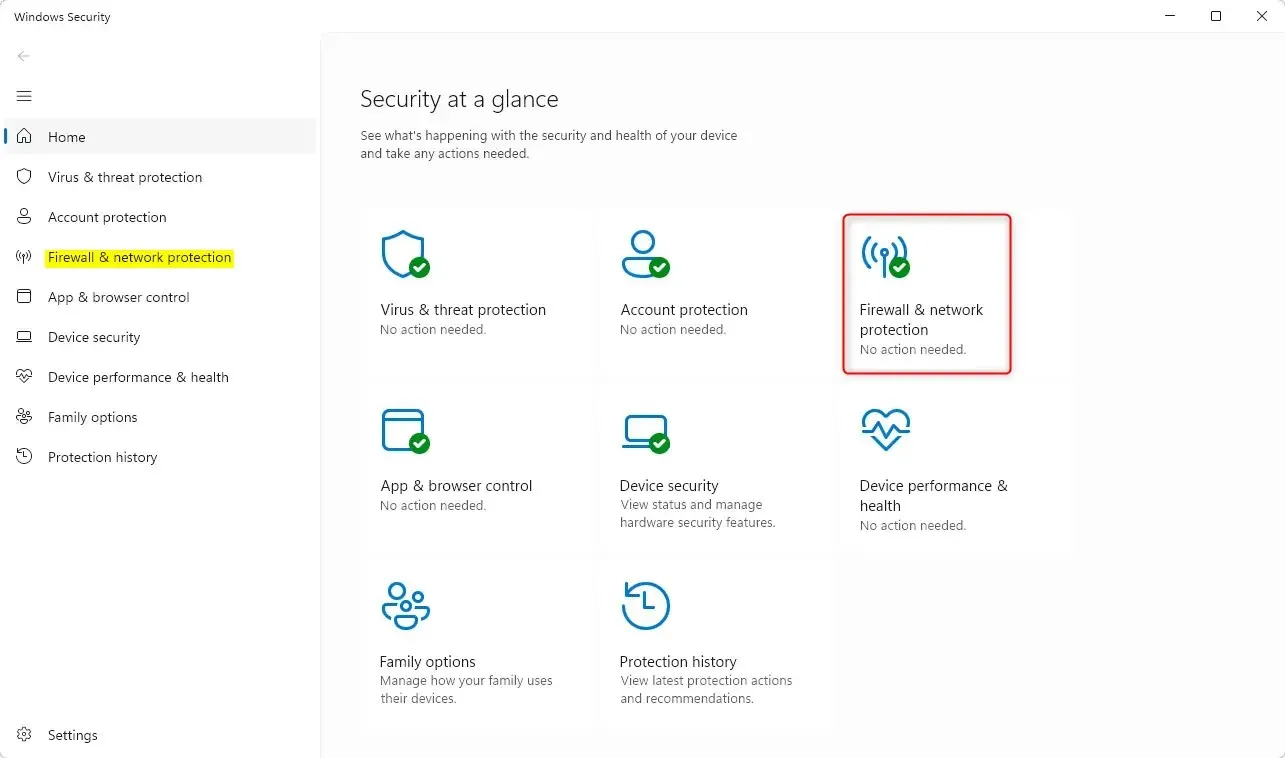Maximize the Windows Security window
Viewport: 1285px width, 758px height.
1216,16
